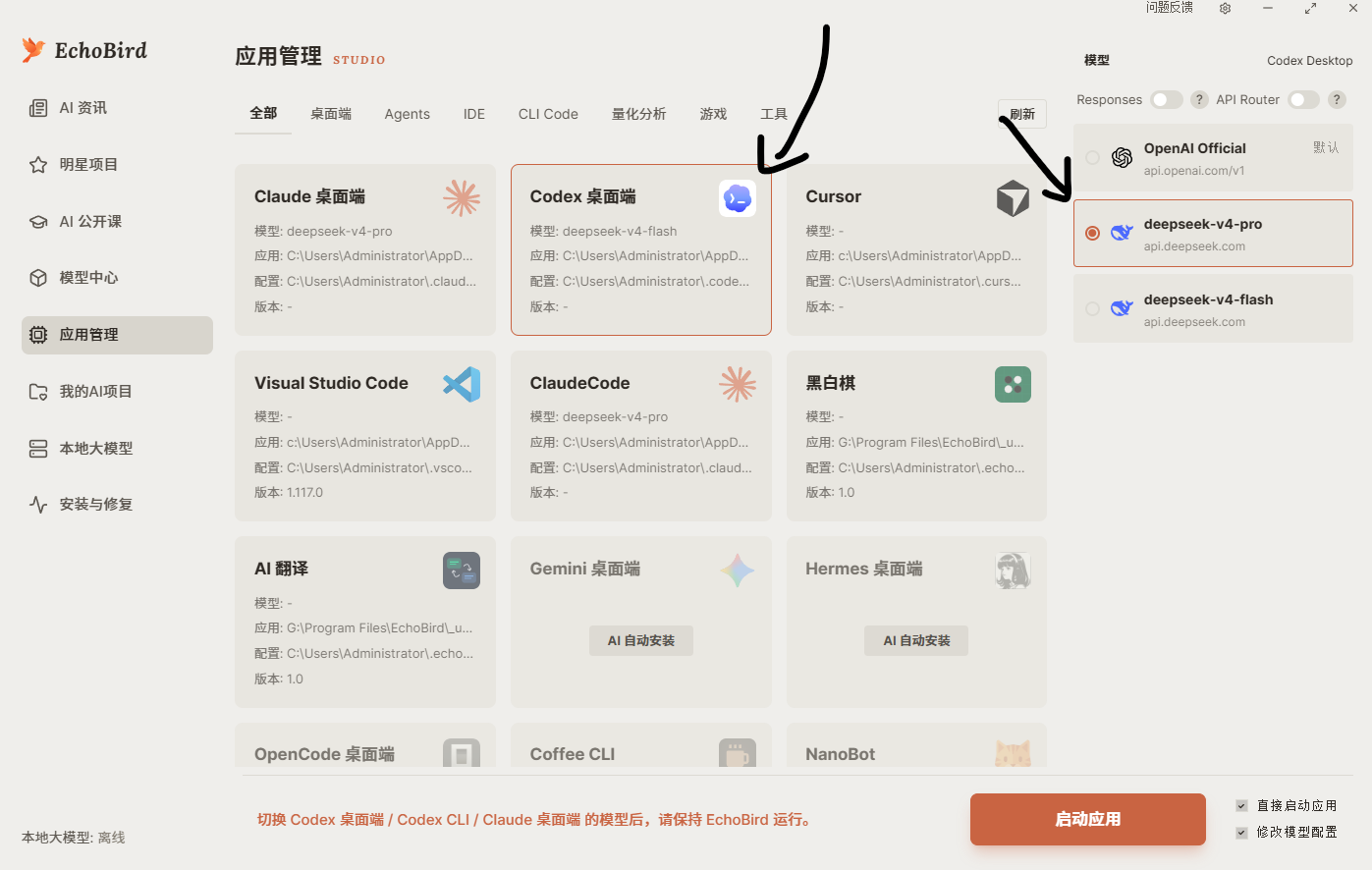Click the ClaudeCode starburst icon
The height and width of the screenshot is (870, 1372).
[x=738, y=384]
